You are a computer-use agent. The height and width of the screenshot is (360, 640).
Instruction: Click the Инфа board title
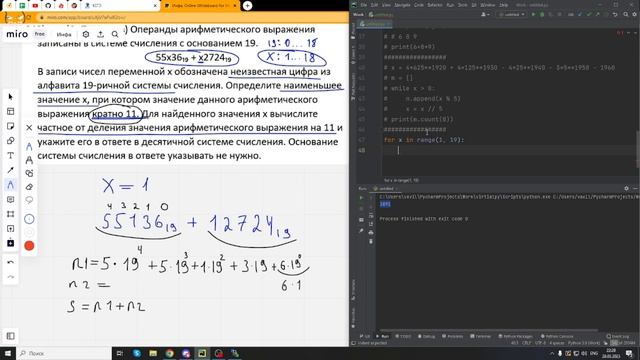[64, 35]
